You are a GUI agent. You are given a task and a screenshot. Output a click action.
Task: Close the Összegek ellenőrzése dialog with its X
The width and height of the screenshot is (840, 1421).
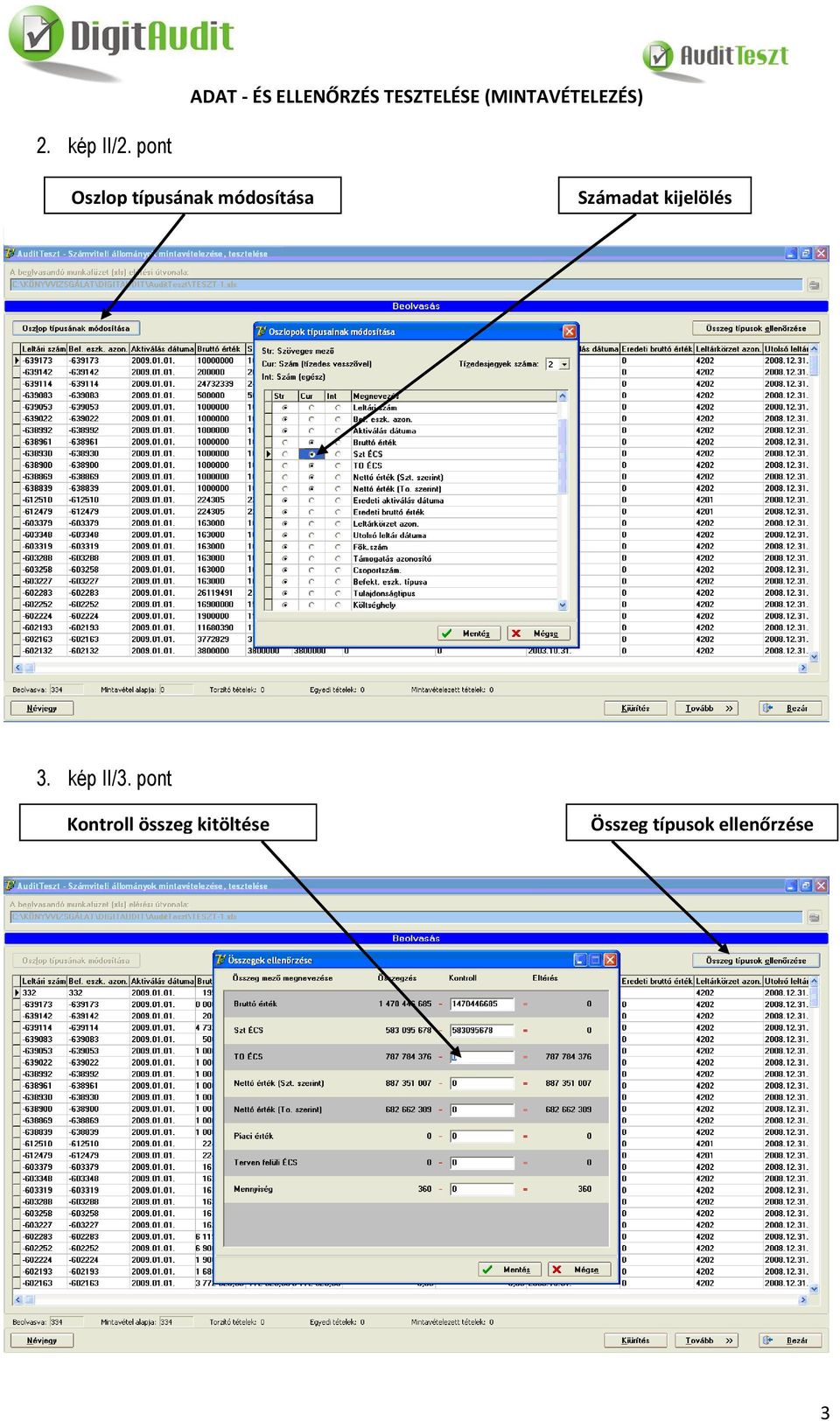[x=610, y=959]
